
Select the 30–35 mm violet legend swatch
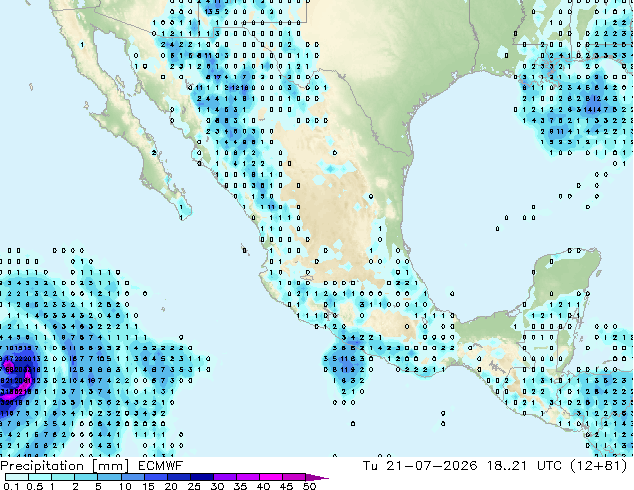click(x=224, y=477)
